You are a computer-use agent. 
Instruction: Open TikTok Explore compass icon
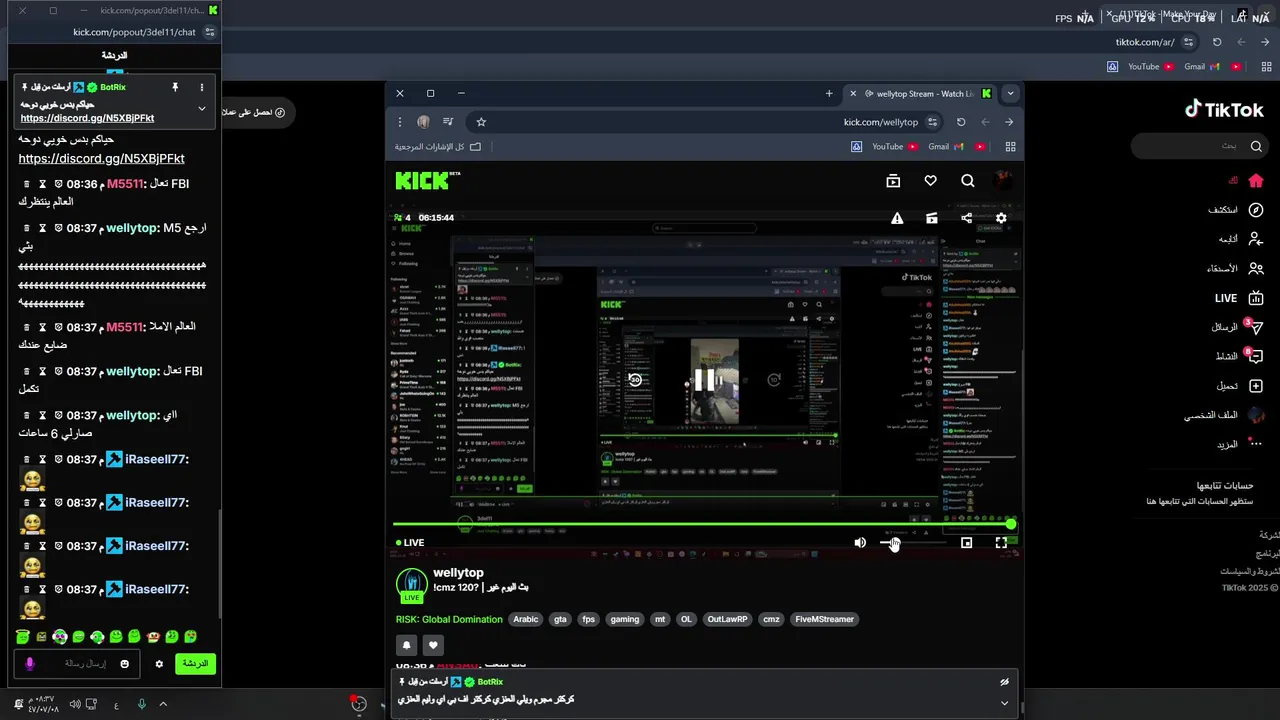point(1256,210)
